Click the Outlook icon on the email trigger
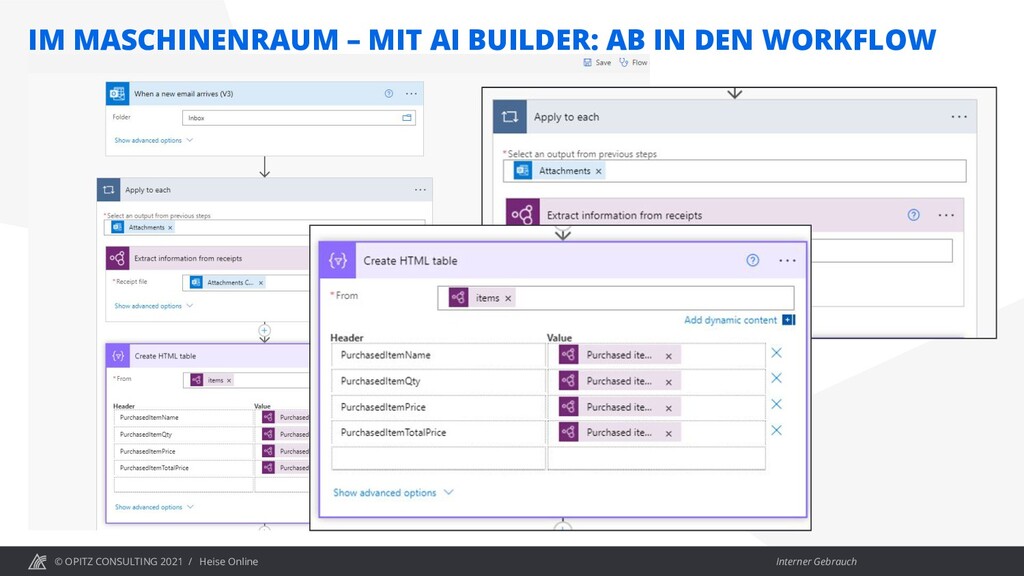 click(118, 93)
